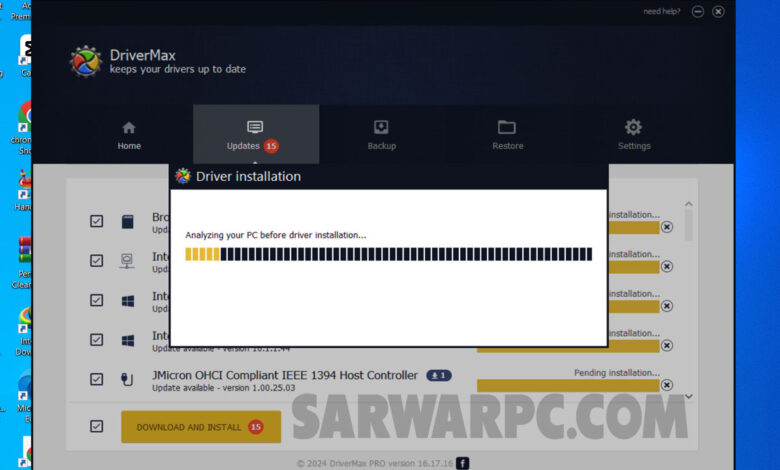The image size is (780, 470).
Task: Click the DriverMax PRO version 16.17.16 text
Action: coord(391,464)
